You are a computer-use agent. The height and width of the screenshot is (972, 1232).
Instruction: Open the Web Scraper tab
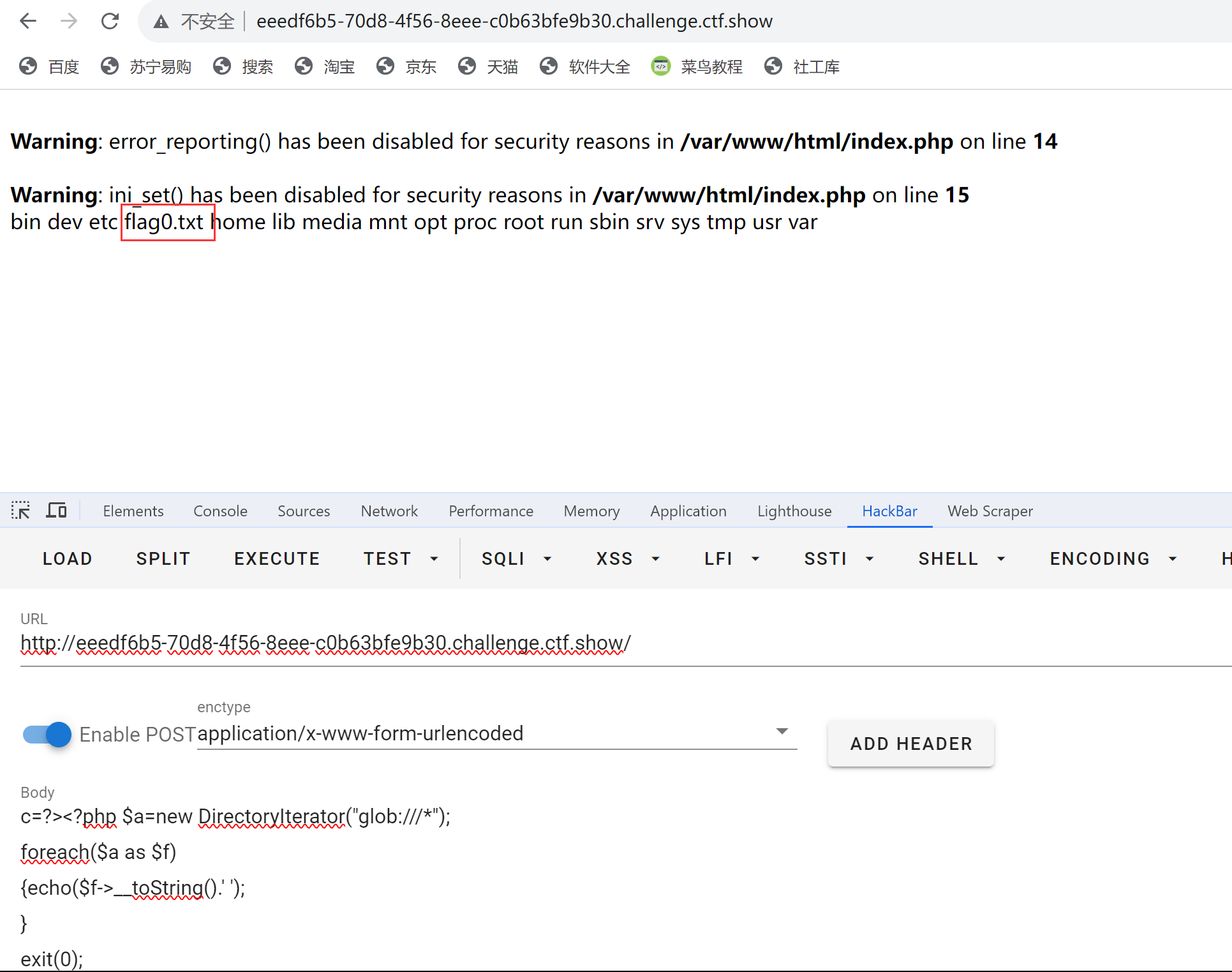990,511
